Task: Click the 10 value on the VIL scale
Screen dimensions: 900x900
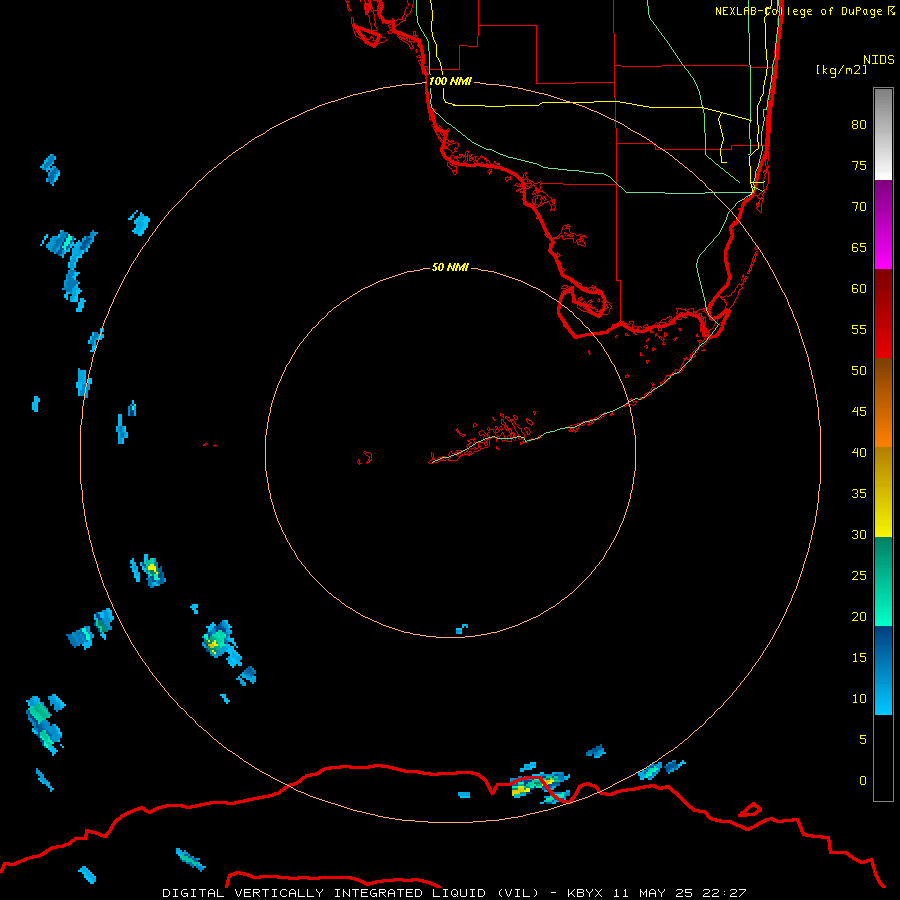Action: [859, 699]
